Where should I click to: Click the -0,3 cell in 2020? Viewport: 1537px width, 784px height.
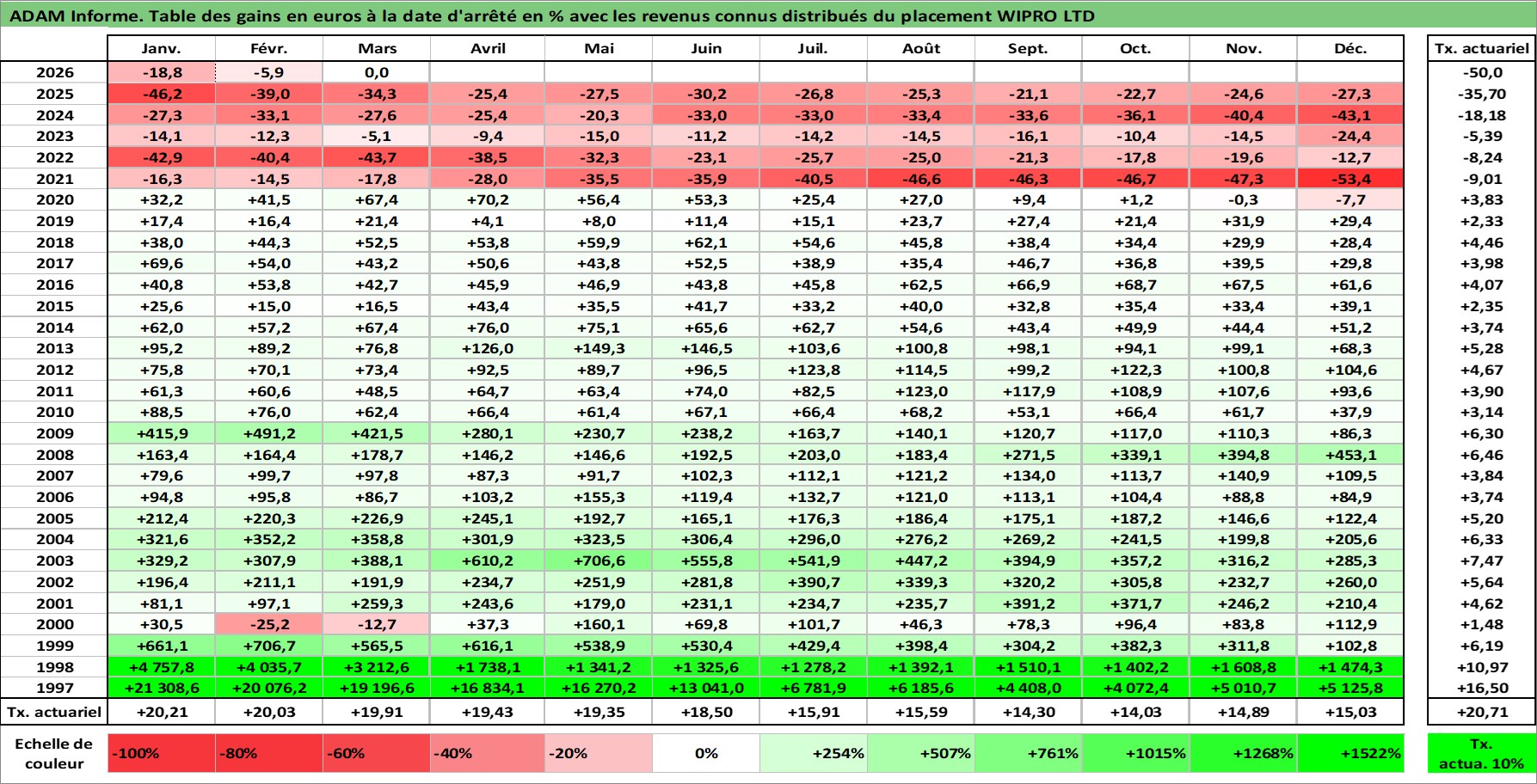coord(1244,199)
